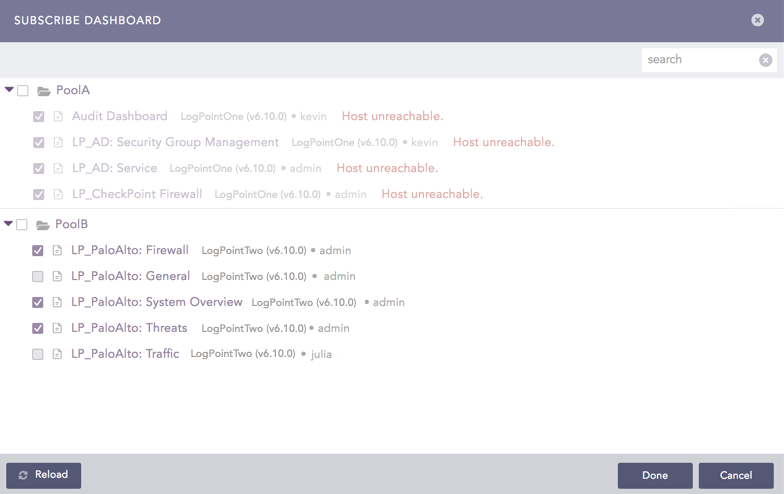The width and height of the screenshot is (784, 494).
Task: Select the LP_PaloAlto: Firewall entry name
Action: click(x=130, y=250)
